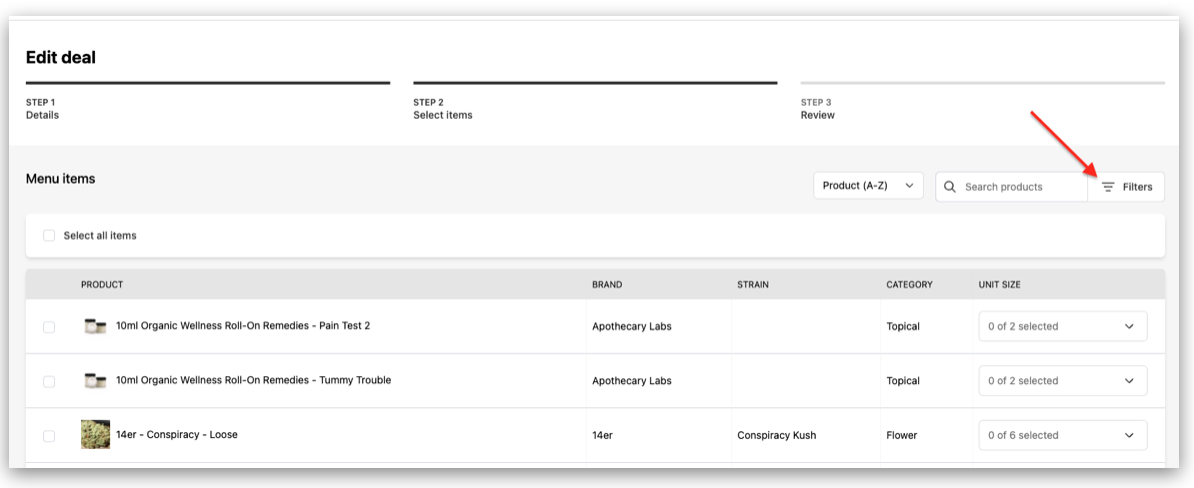
Task: Expand unit size dropdown for Pain Test 2
Action: tap(1062, 326)
